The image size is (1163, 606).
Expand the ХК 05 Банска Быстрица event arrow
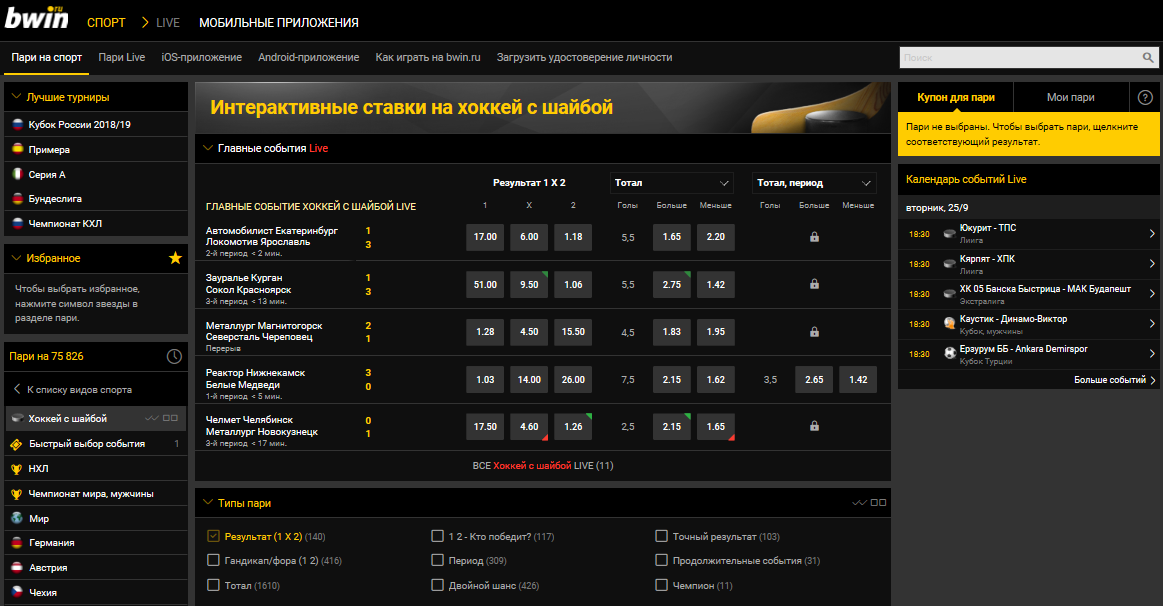tap(1152, 294)
